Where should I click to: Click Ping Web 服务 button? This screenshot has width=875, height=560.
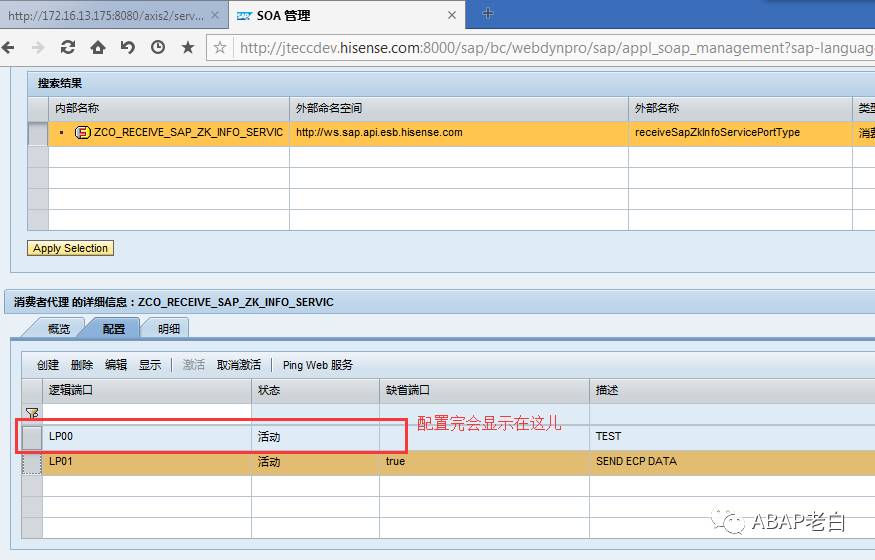tap(318, 365)
